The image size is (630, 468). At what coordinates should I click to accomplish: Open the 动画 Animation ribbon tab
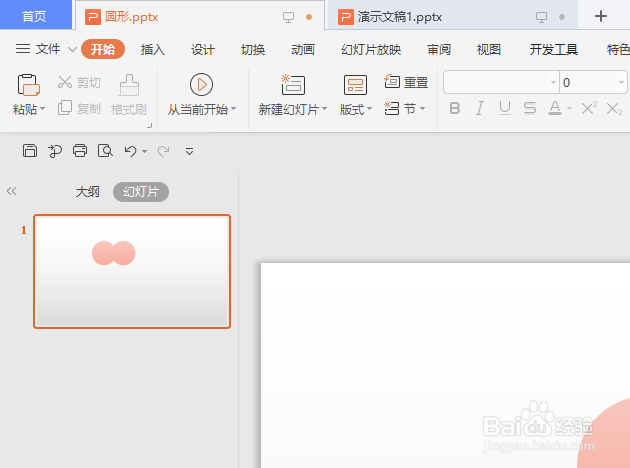coord(303,49)
